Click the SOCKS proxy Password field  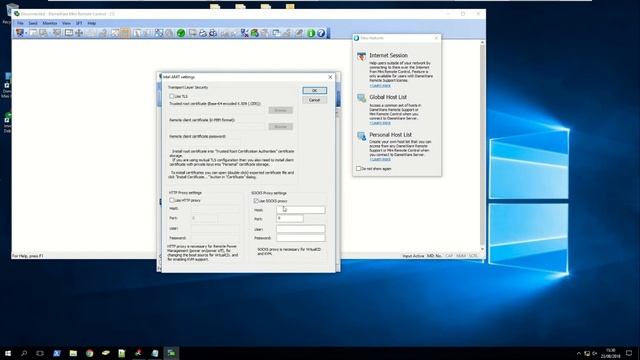301,238
